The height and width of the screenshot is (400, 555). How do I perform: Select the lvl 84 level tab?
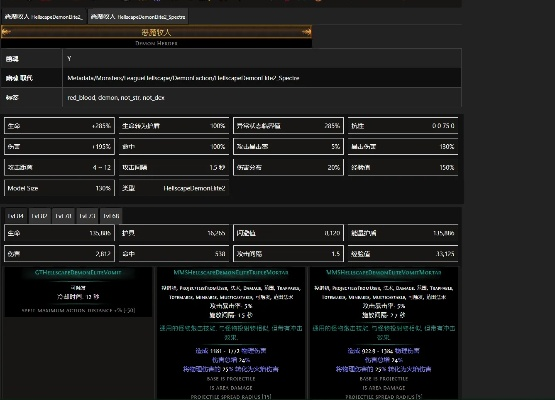click(x=16, y=216)
